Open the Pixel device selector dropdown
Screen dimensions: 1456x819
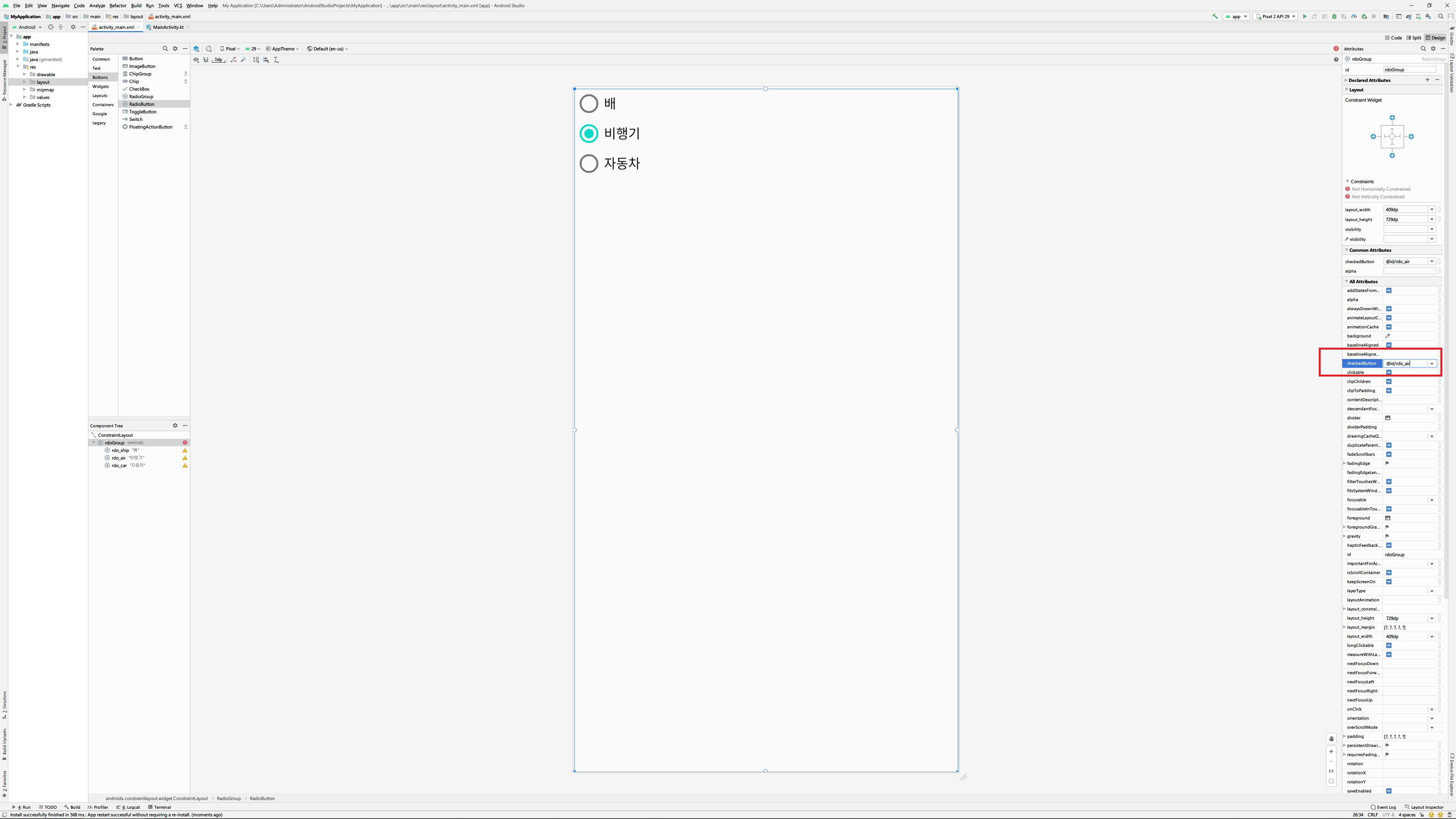230,49
